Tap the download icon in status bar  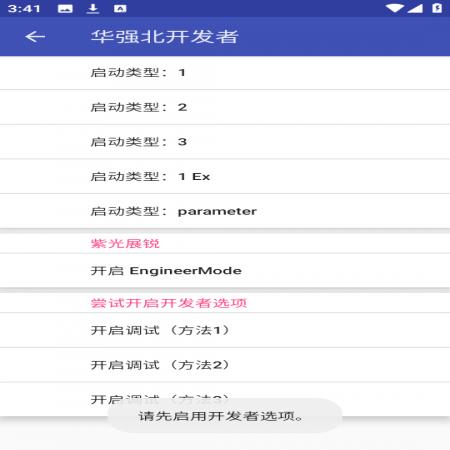(x=93, y=9)
